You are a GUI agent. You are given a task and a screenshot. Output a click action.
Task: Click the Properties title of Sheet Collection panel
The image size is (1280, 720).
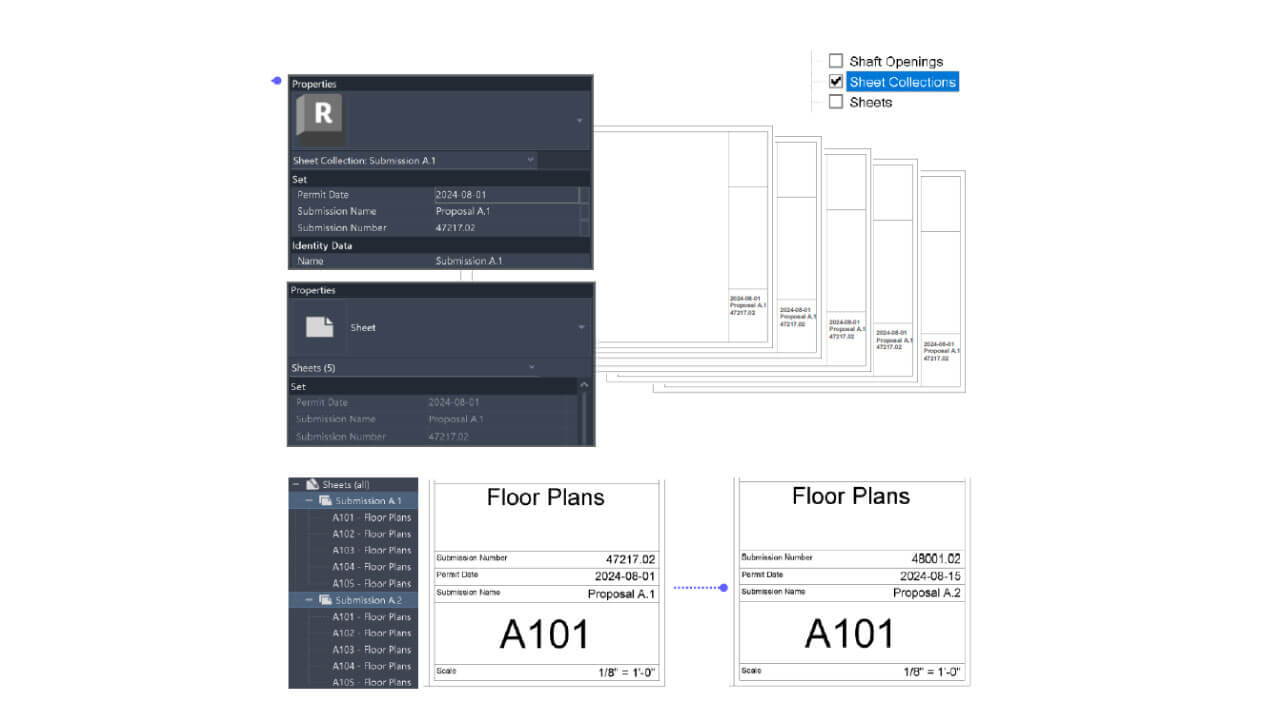[x=314, y=84]
